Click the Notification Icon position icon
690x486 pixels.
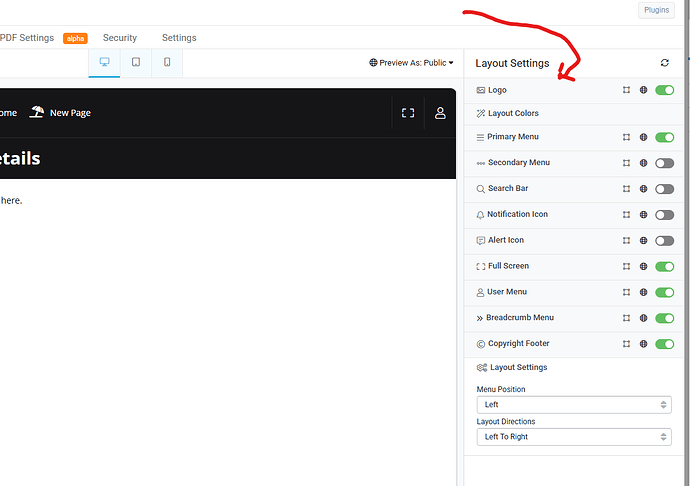pyautogui.click(x=626, y=214)
